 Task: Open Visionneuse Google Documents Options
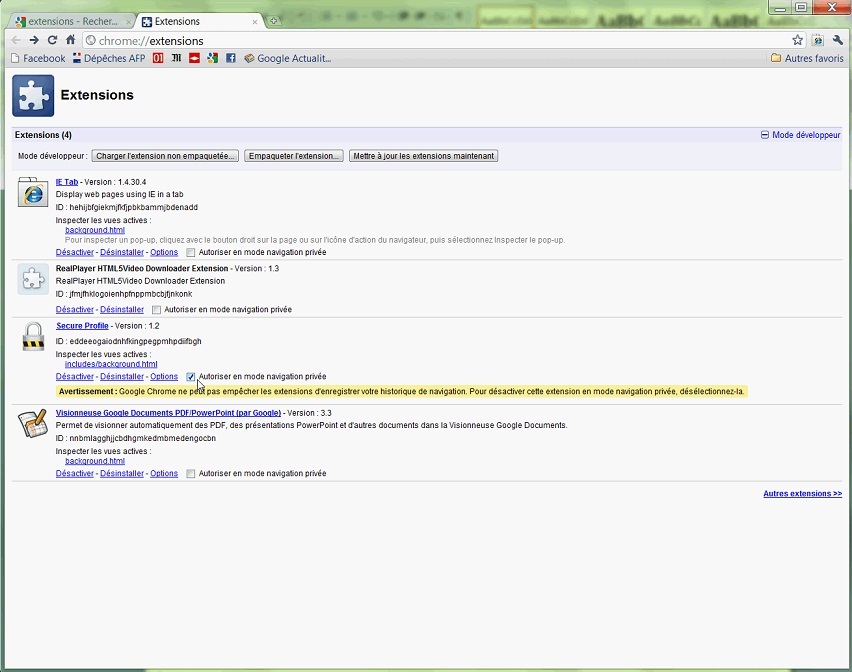point(164,473)
